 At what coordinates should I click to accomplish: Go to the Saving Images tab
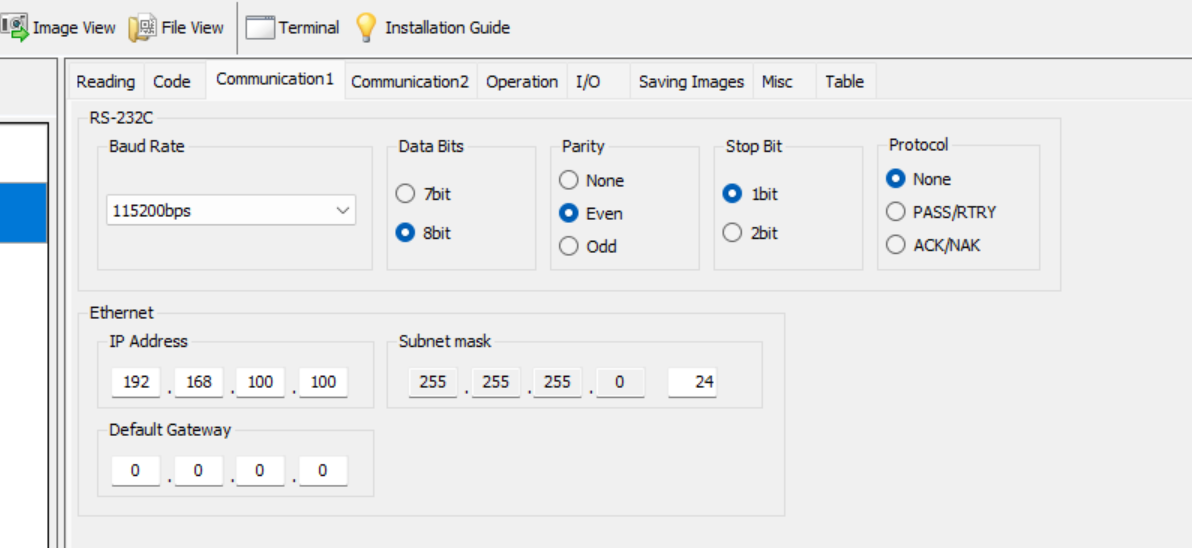(x=691, y=81)
